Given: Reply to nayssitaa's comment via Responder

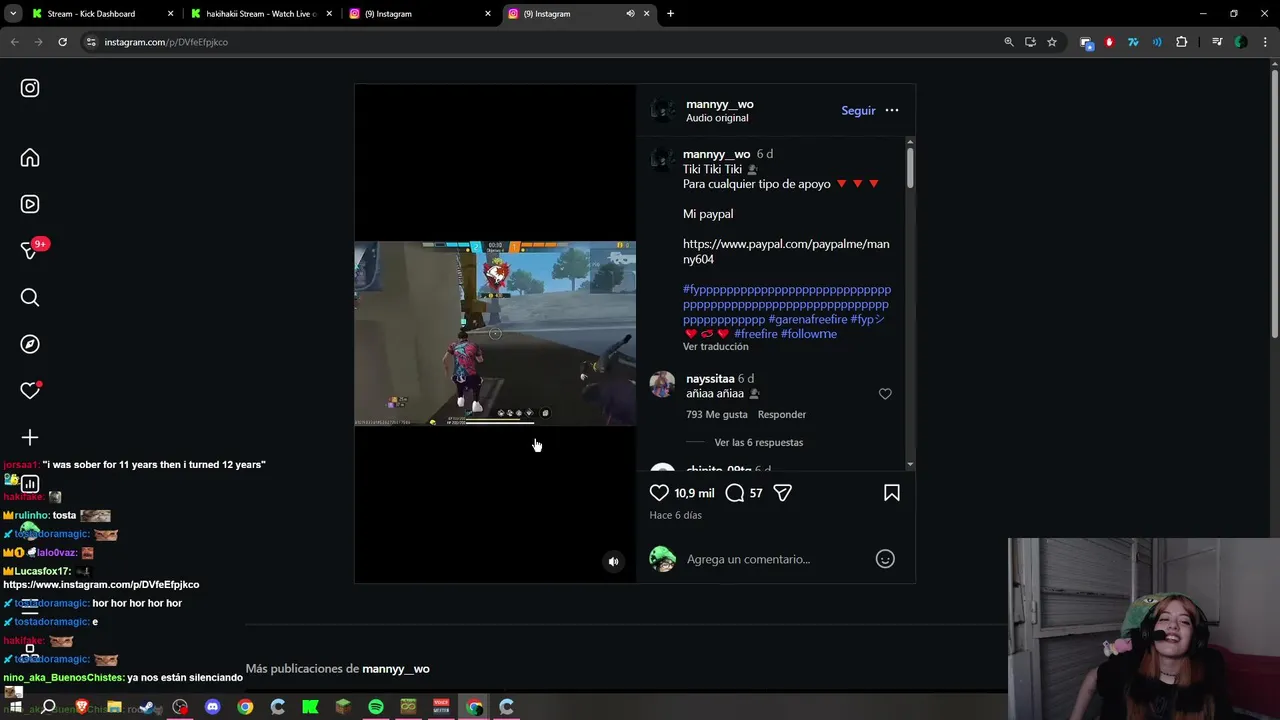Looking at the screenshot, I should coord(781,414).
